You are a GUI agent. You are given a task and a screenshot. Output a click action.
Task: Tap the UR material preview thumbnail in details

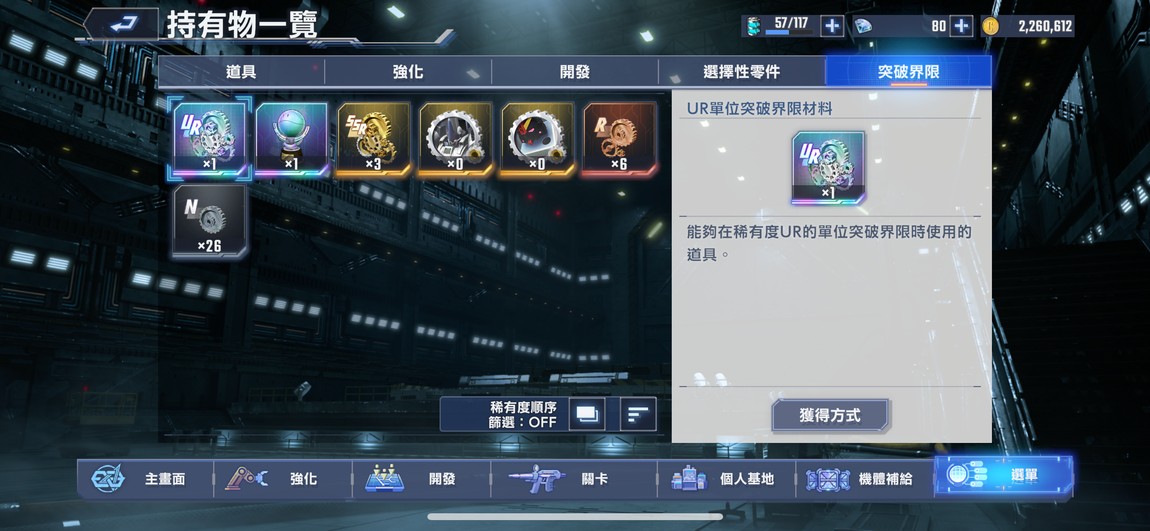[828, 168]
